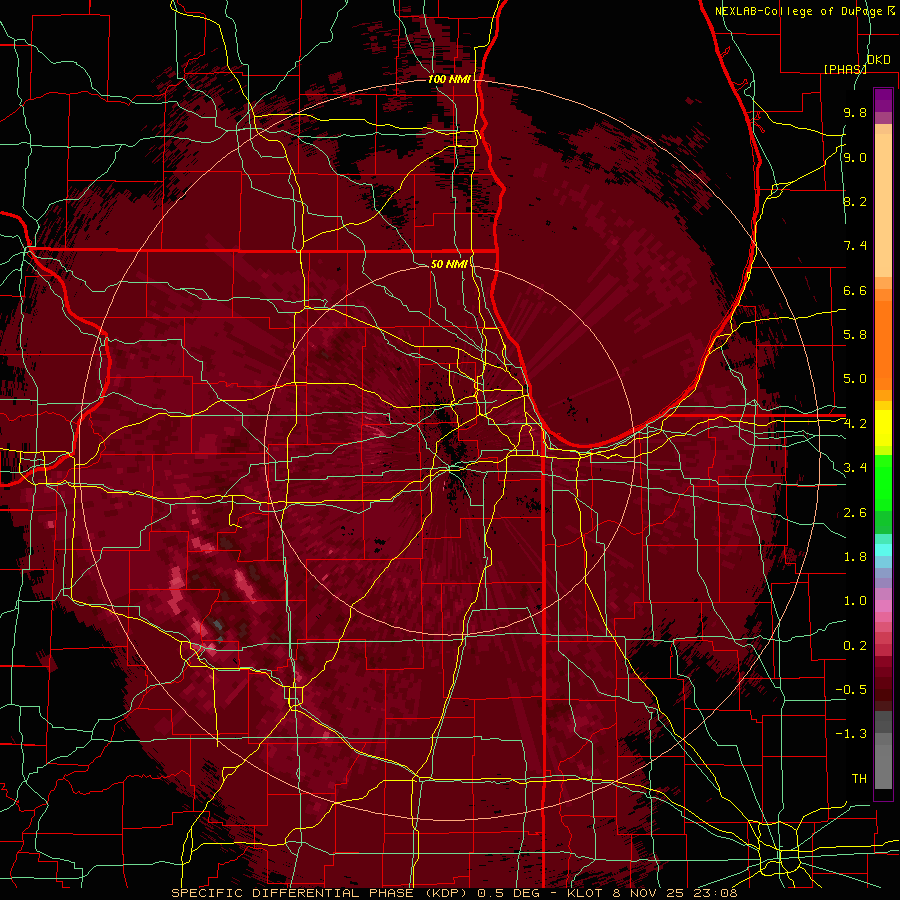Select the 9.0 value on the color scale
Viewport: 900px width, 900px height.
855,158
